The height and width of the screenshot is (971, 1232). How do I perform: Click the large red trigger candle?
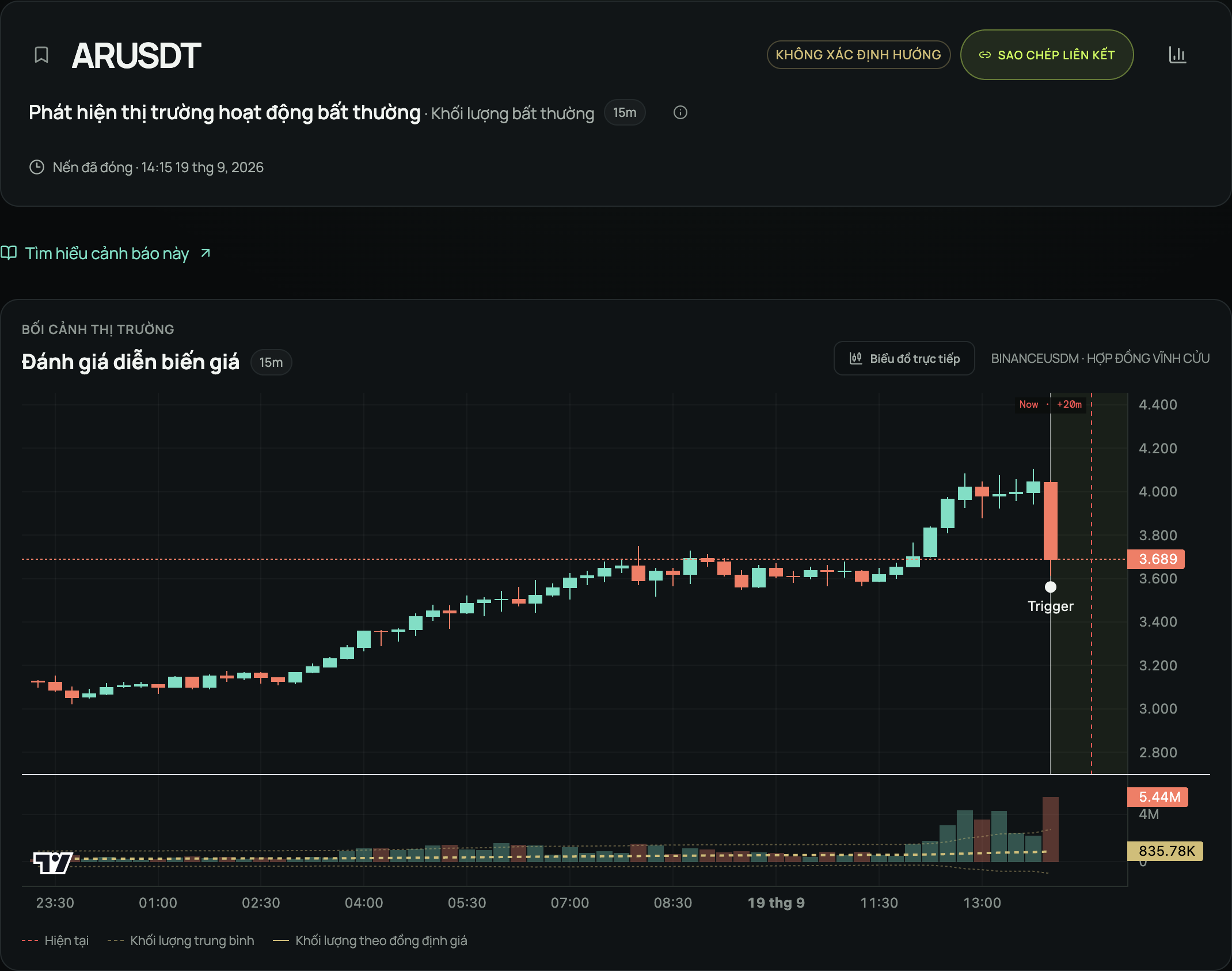click(1051, 521)
